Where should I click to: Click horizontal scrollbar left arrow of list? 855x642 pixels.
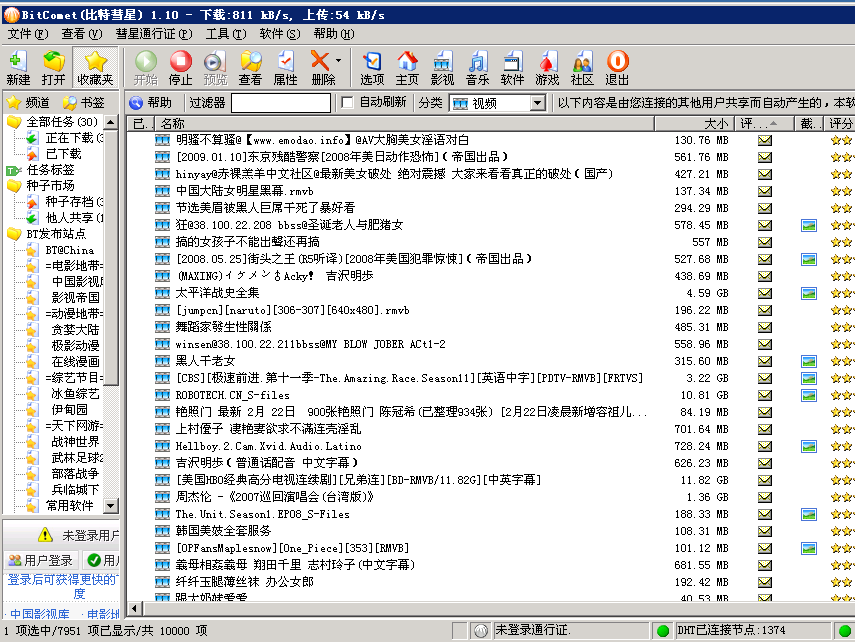point(135,608)
